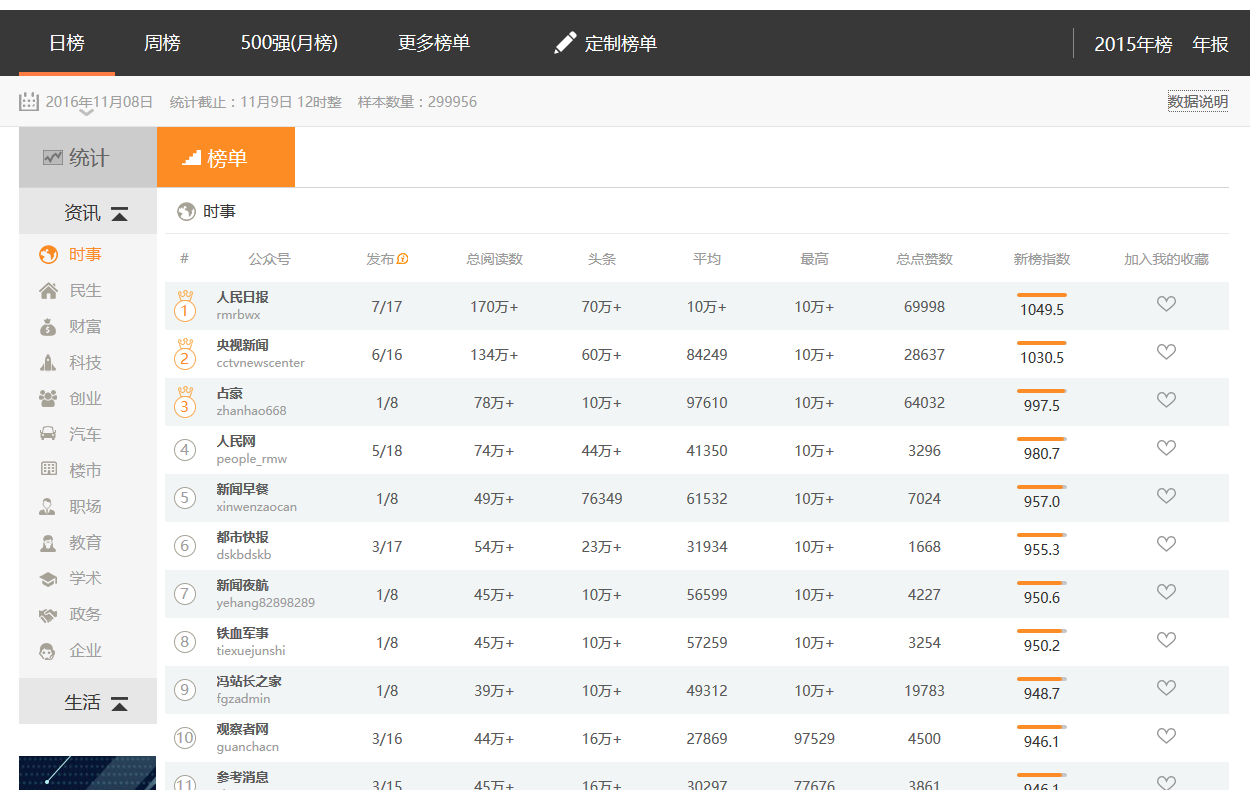The width and height of the screenshot is (1250, 790).
Task: Open the 央视新闻 account name link
Action: point(242,345)
